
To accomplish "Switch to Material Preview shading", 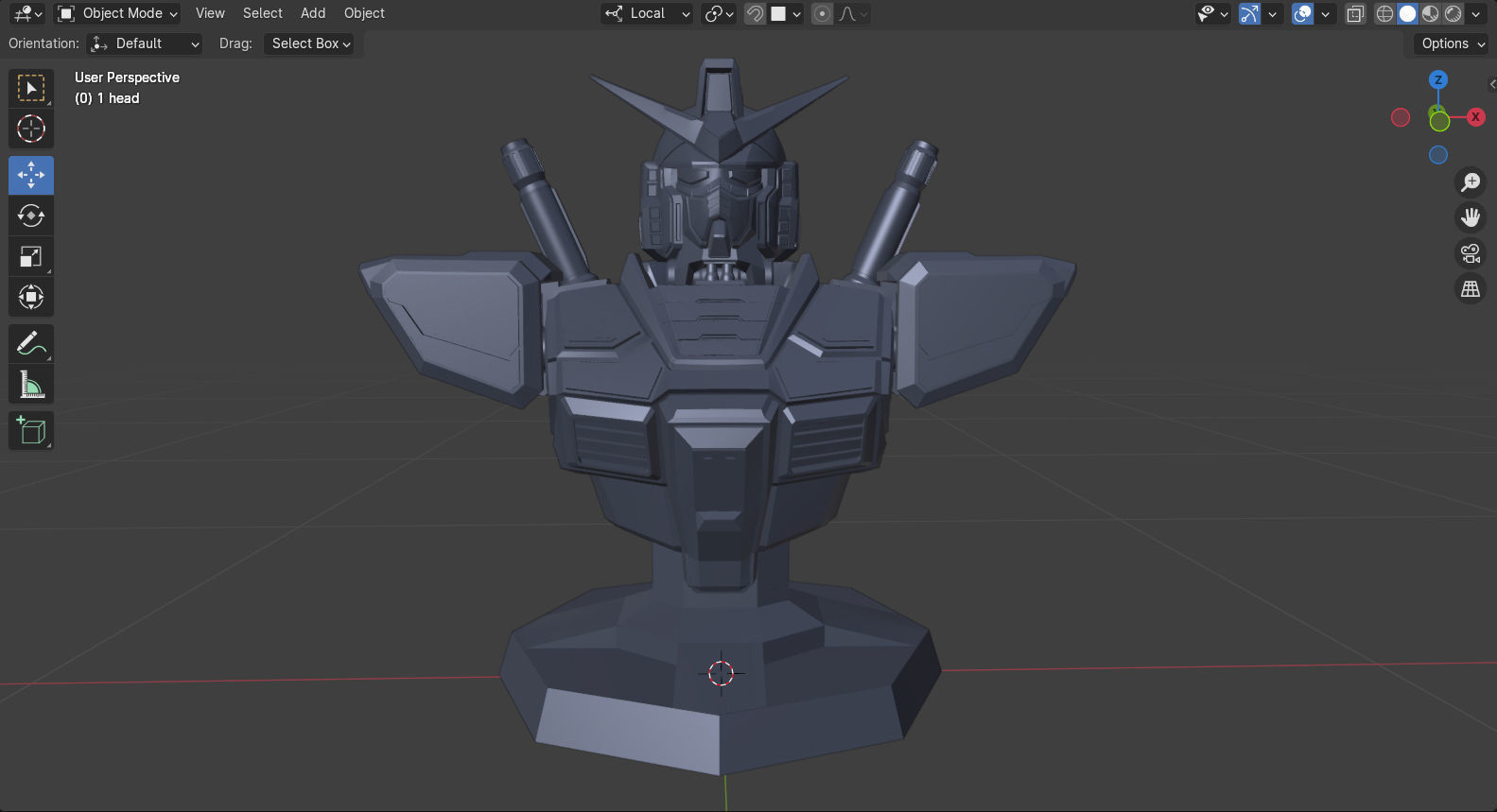I will point(1430,13).
